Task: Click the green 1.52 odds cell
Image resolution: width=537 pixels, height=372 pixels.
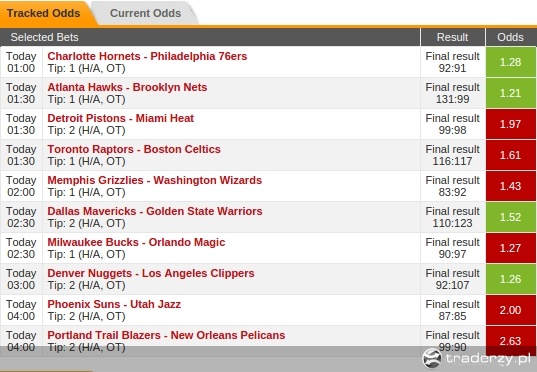Action: pyautogui.click(x=511, y=217)
